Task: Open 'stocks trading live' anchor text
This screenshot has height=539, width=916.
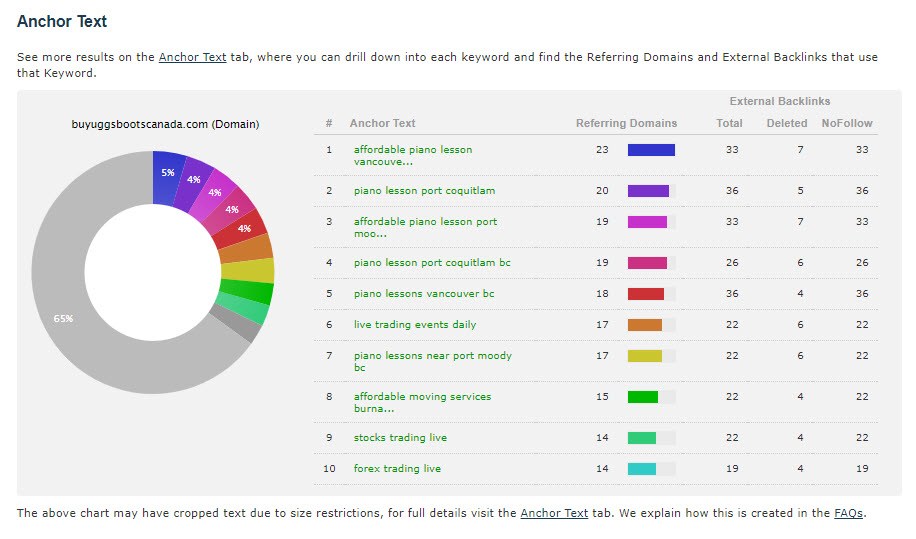Action: pos(400,438)
